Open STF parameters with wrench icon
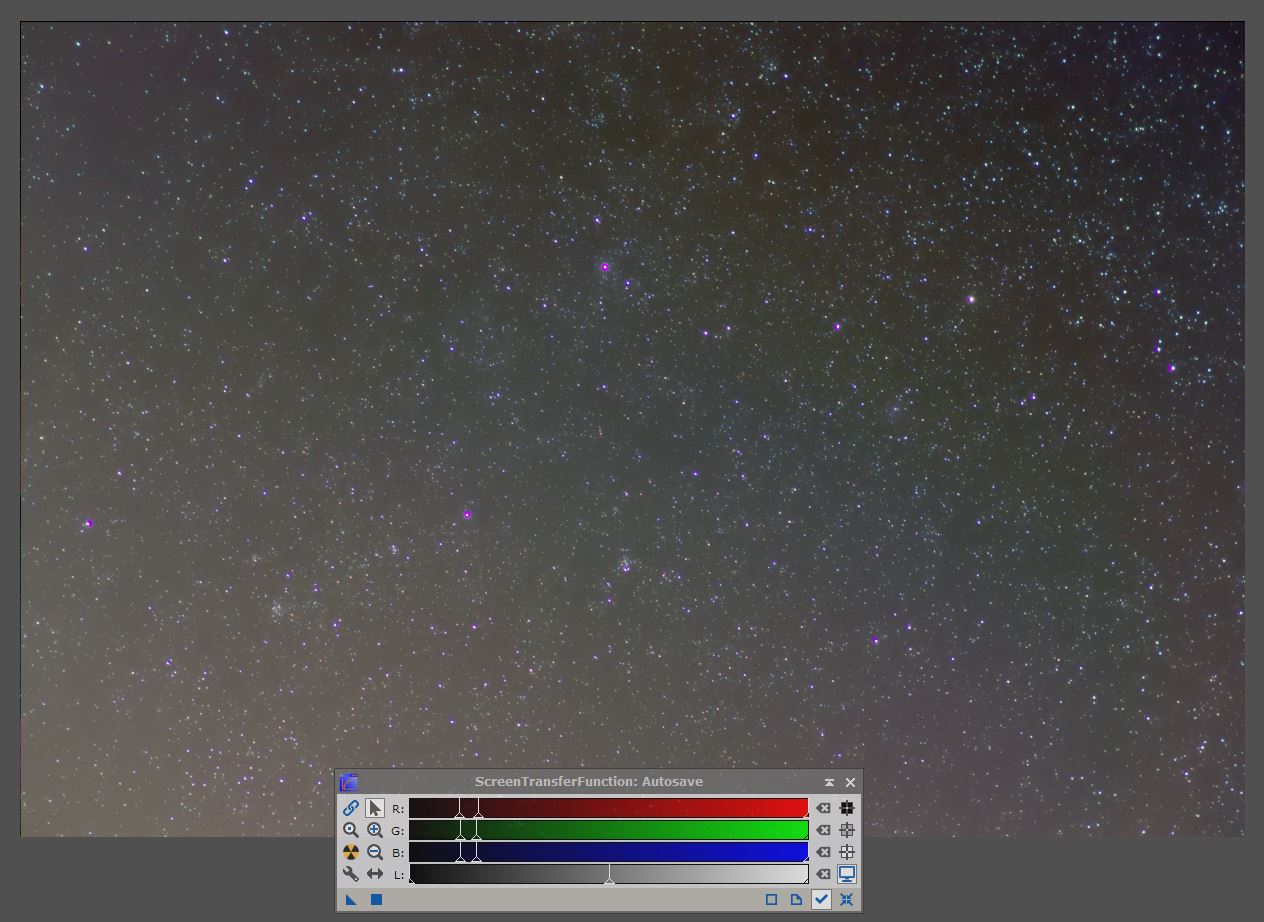 [351, 874]
